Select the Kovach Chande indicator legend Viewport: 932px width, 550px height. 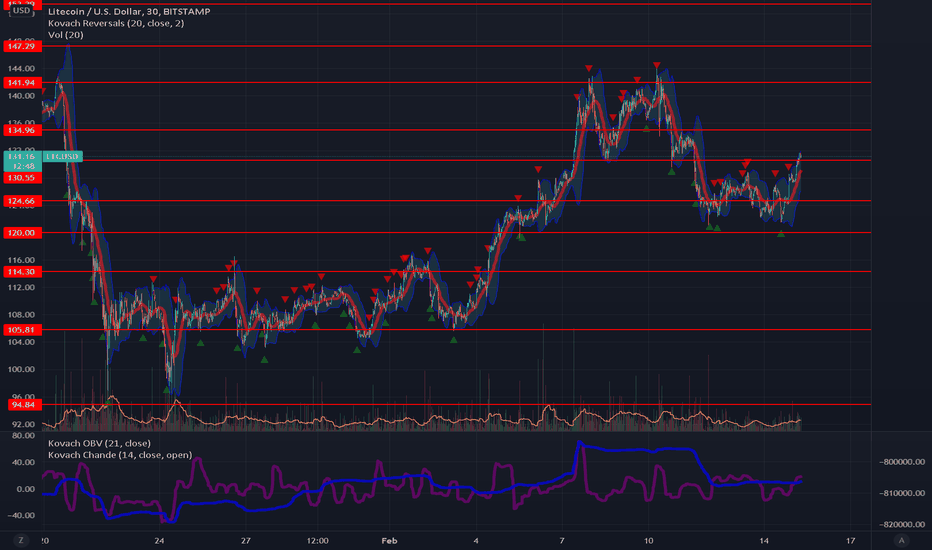pos(120,455)
